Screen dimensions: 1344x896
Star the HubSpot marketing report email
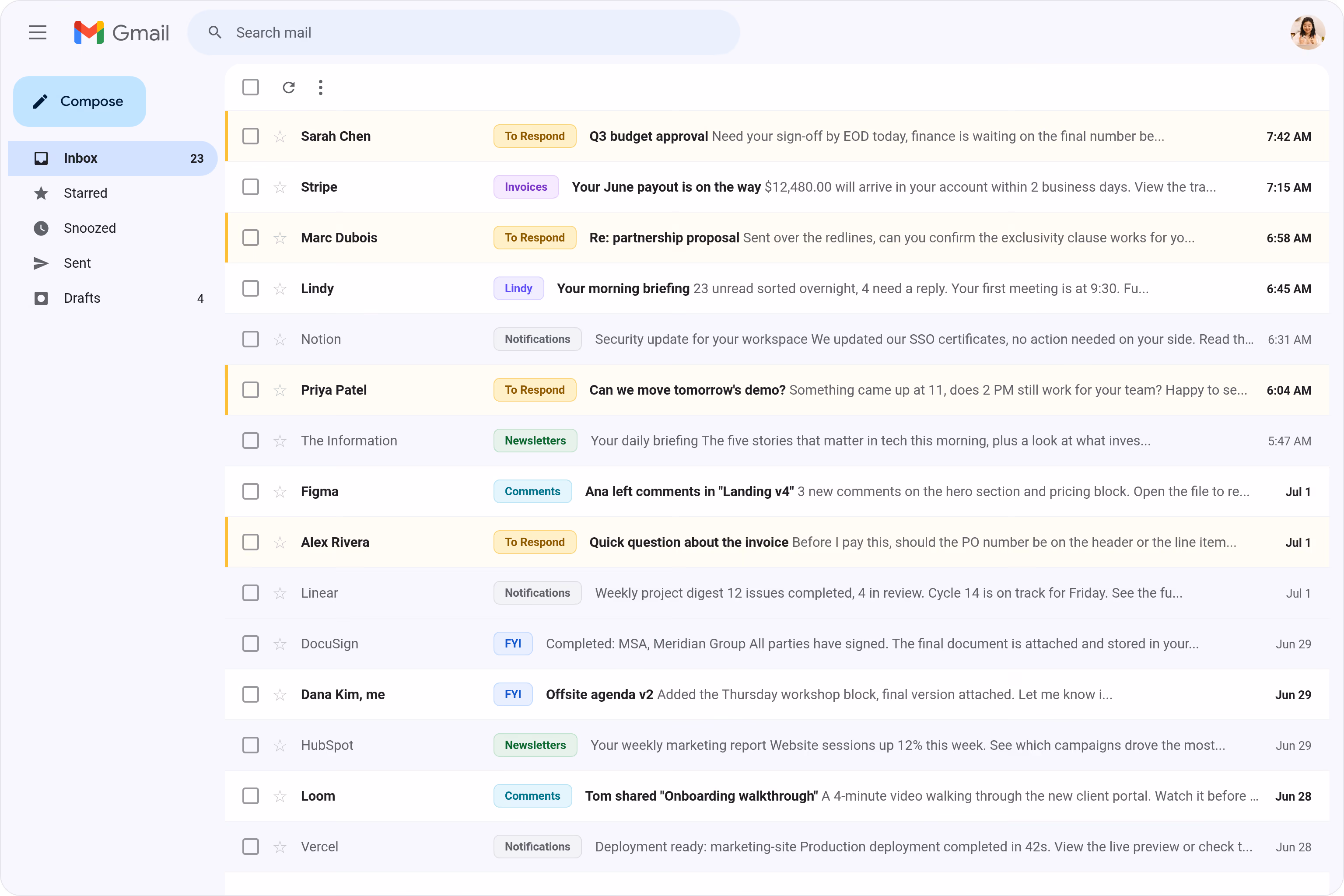[x=280, y=745]
